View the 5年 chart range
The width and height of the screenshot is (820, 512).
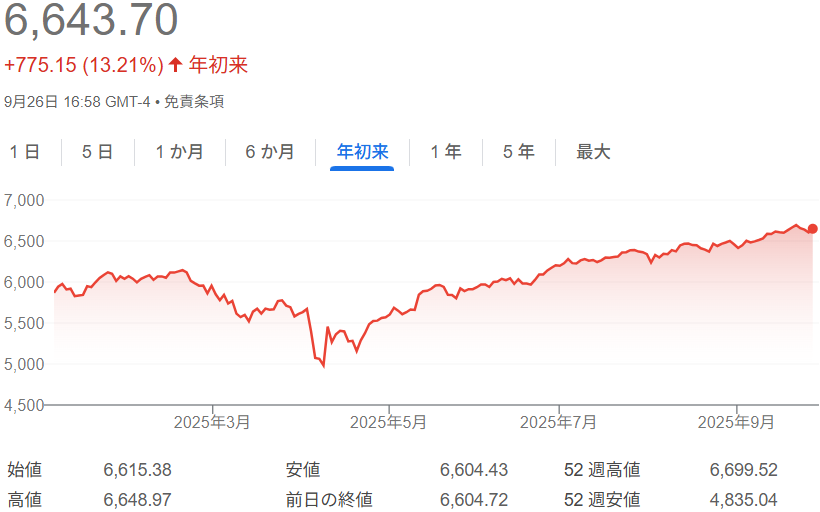pos(518,152)
